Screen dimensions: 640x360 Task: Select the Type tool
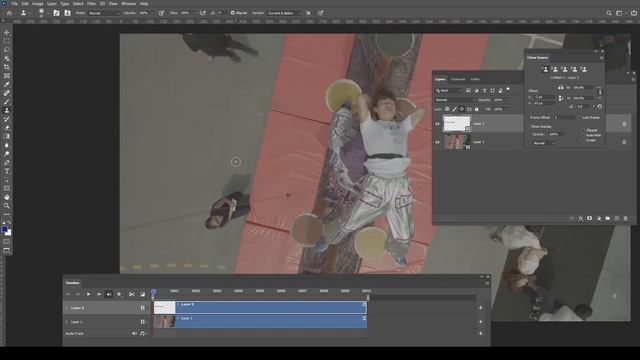[7, 171]
